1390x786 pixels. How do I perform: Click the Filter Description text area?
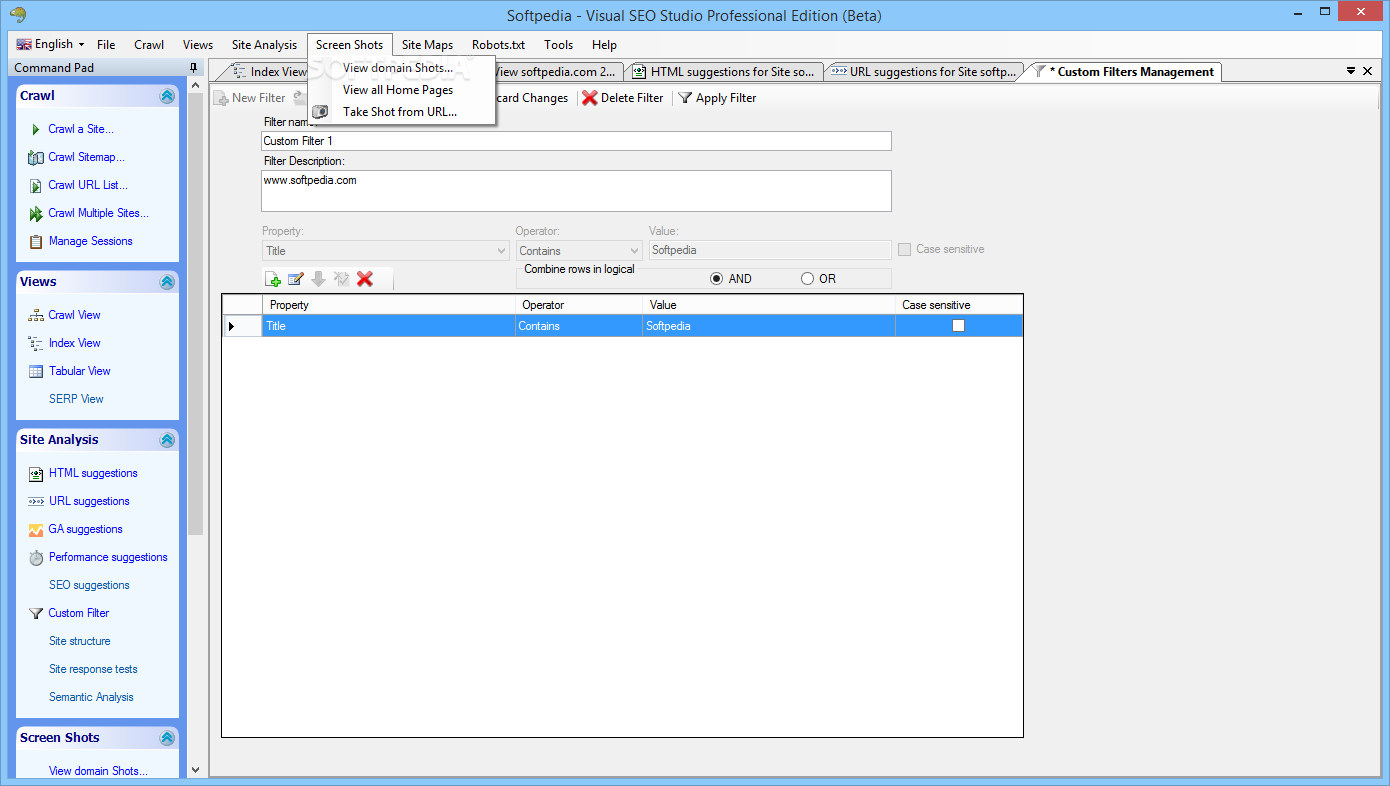click(x=576, y=191)
